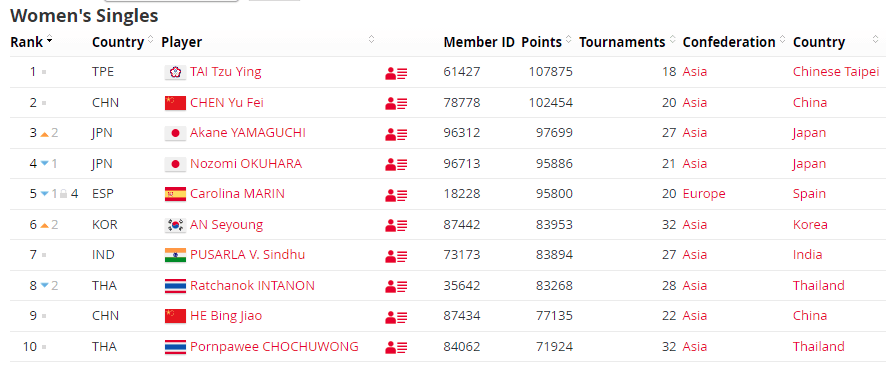The image size is (889, 365).
Task: Click the India flag beside PUSARLA V. Sindhu
Action: click(175, 255)
